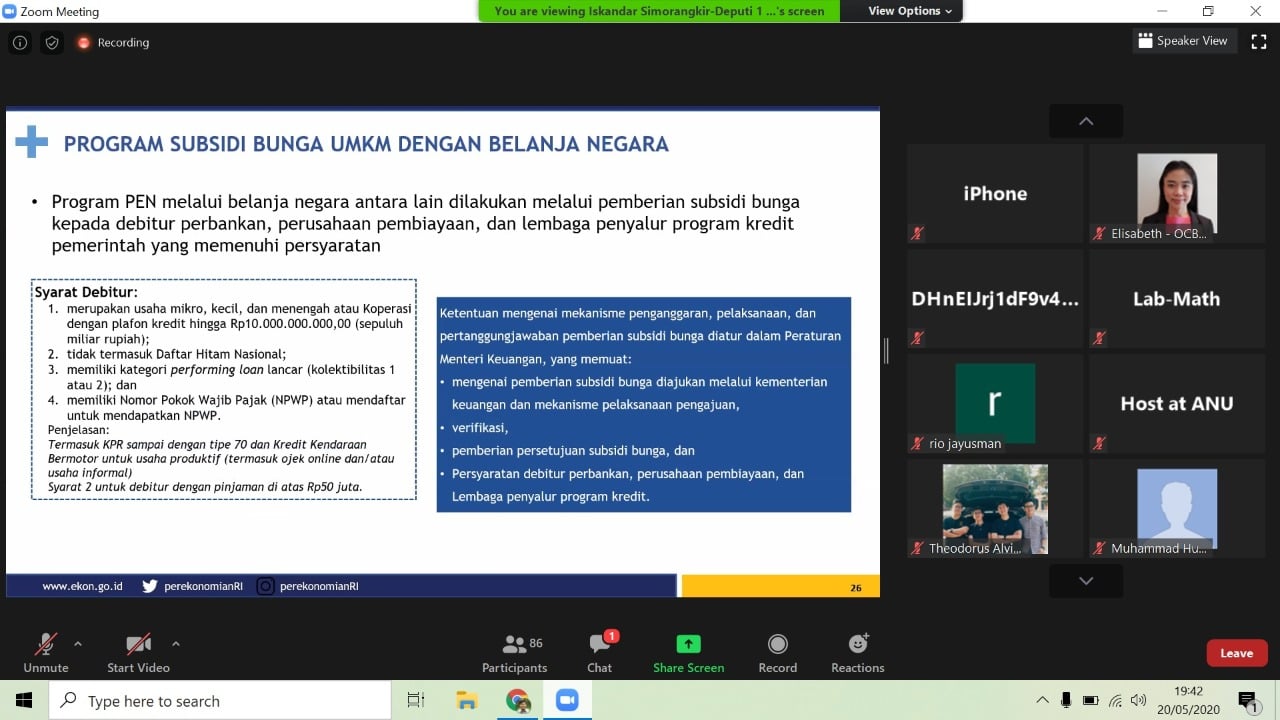
Task: Expand the video options chevron
Action: pyautogui.click(x=175, y=644)
